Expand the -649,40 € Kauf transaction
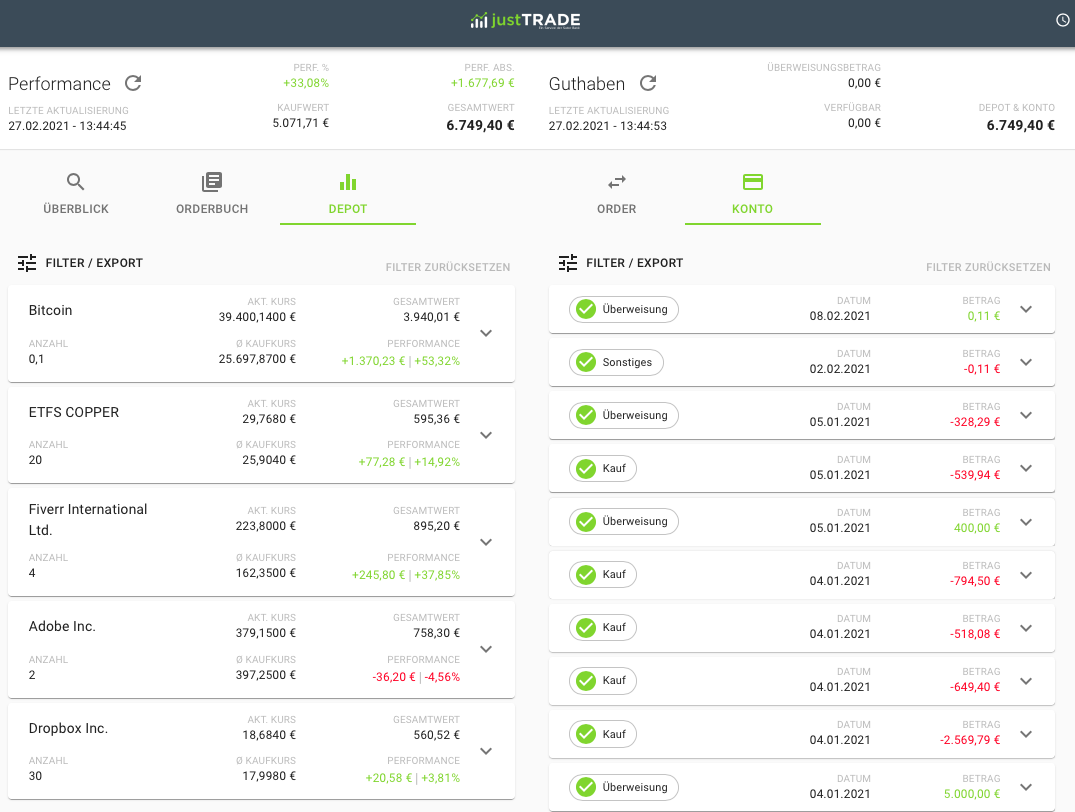Screen dimensions: 1075x812 (1026, 681)
